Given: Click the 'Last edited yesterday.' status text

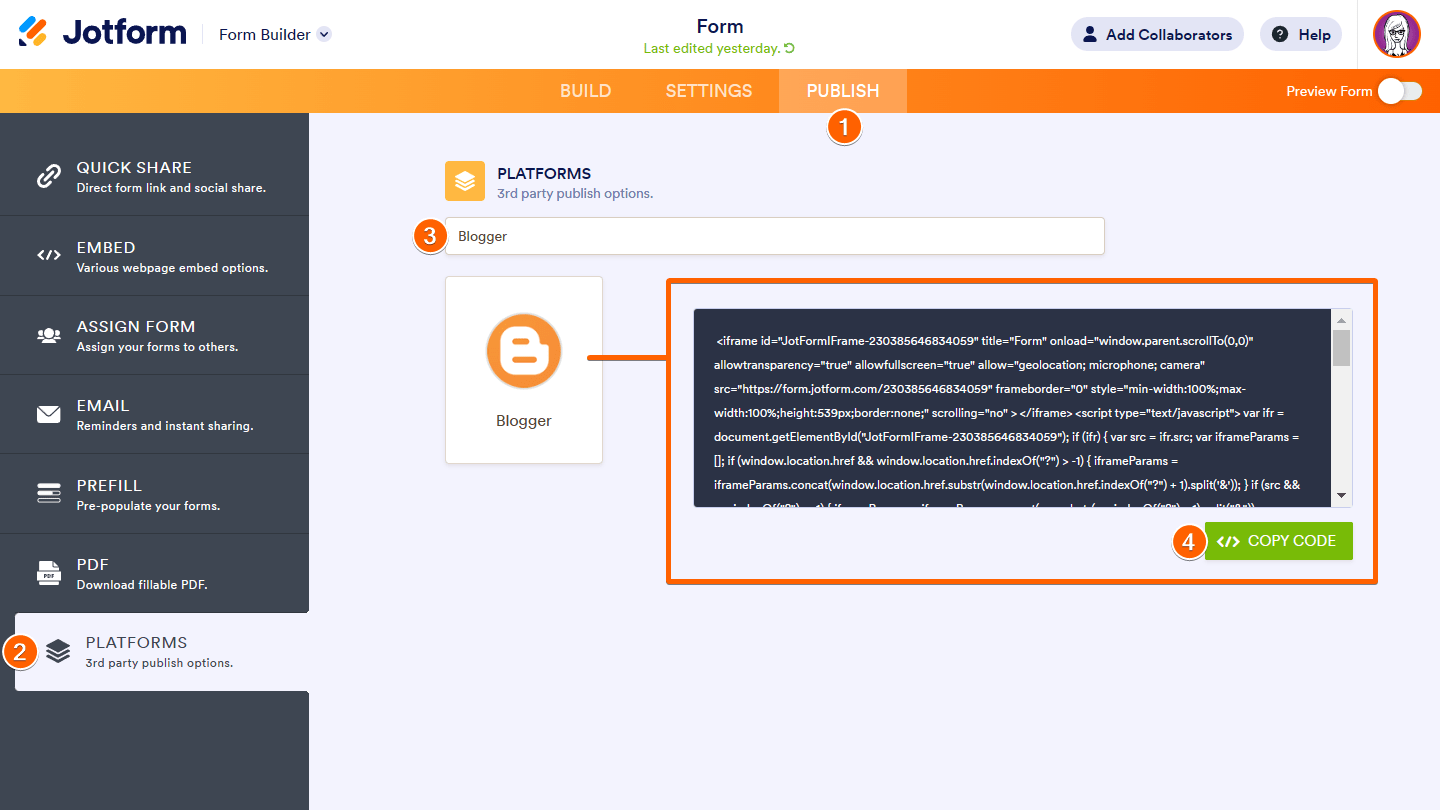Looking at the screenshot, I should pos(711,48).
